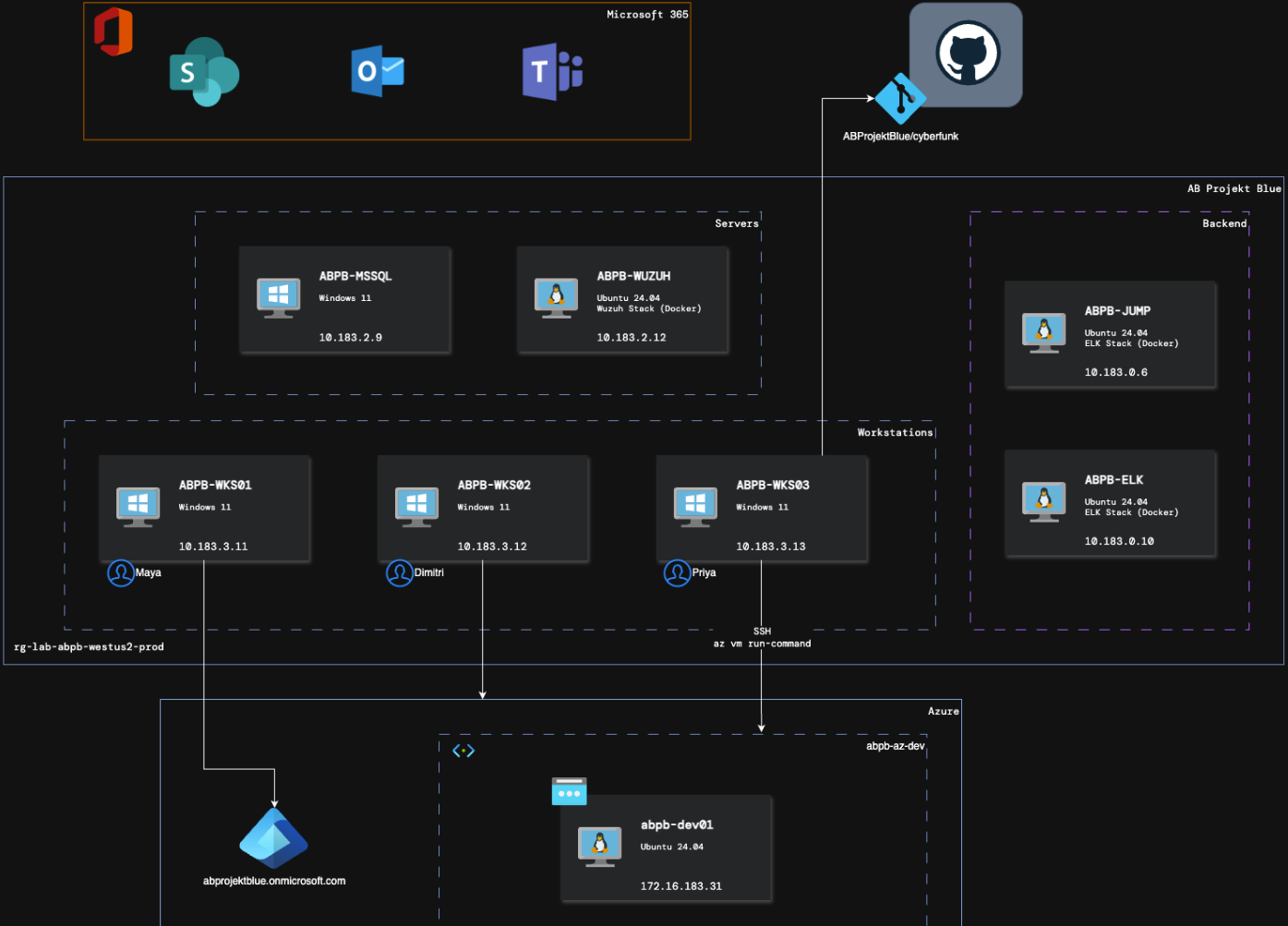Click the Office logo icon
The width and height of the screenshot is (1288, 926).
click(114, 31)
